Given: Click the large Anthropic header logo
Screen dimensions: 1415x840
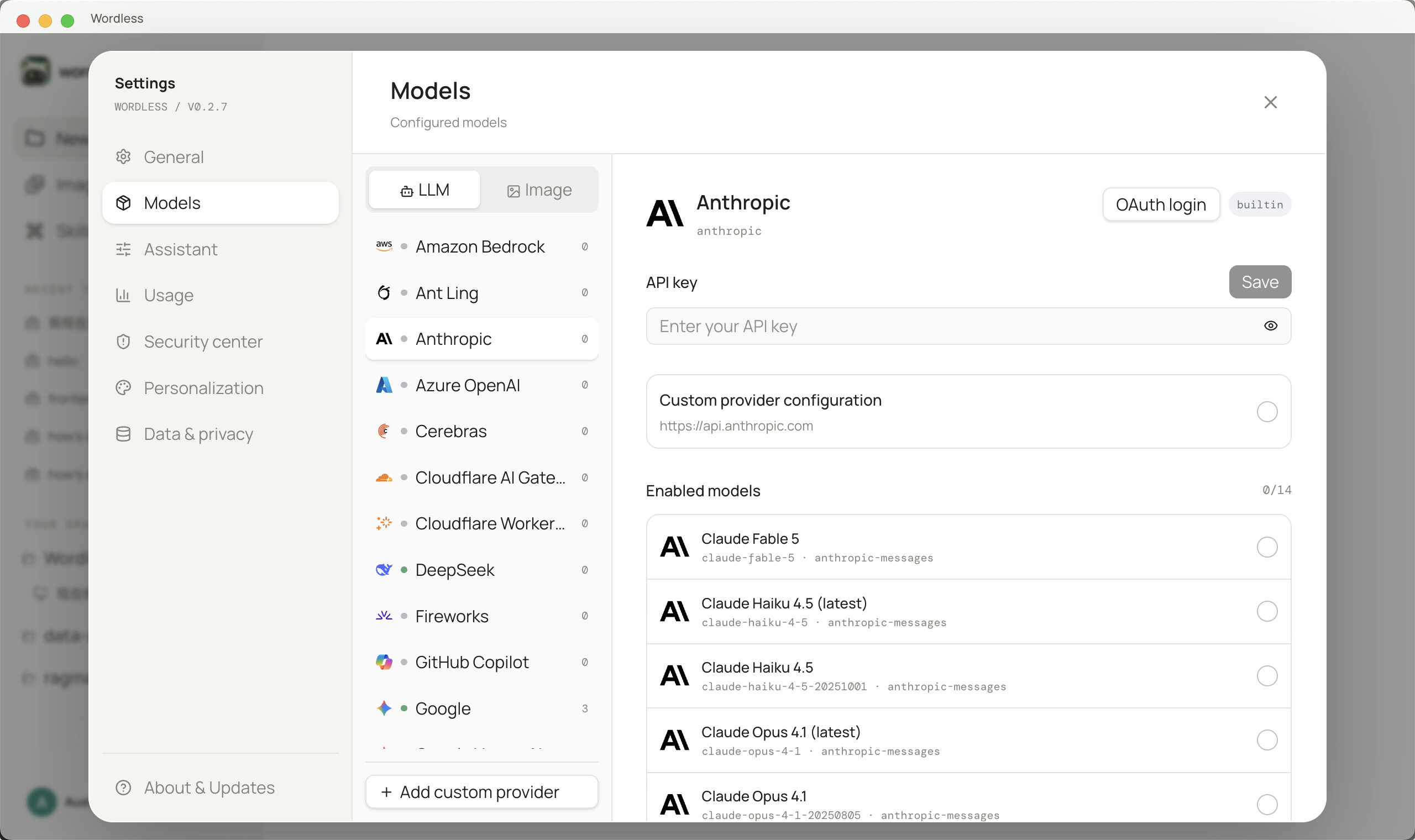Looking at the screenshot, I should (664, 213).
